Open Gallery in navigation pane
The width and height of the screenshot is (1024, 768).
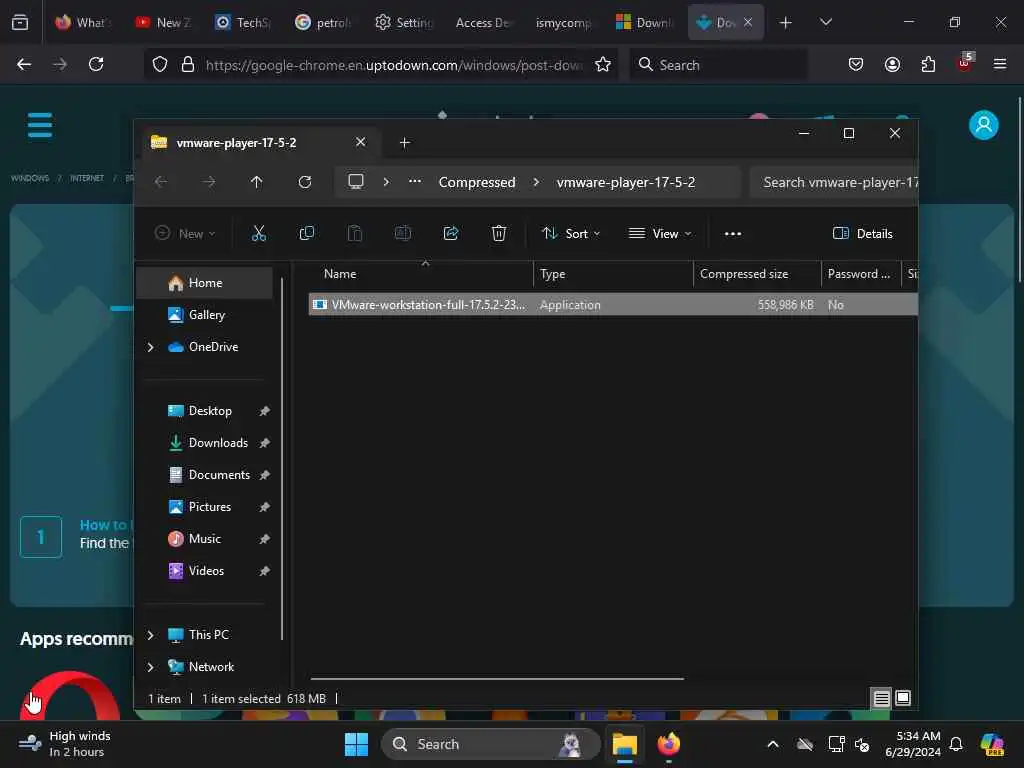[x=204, y=315]
